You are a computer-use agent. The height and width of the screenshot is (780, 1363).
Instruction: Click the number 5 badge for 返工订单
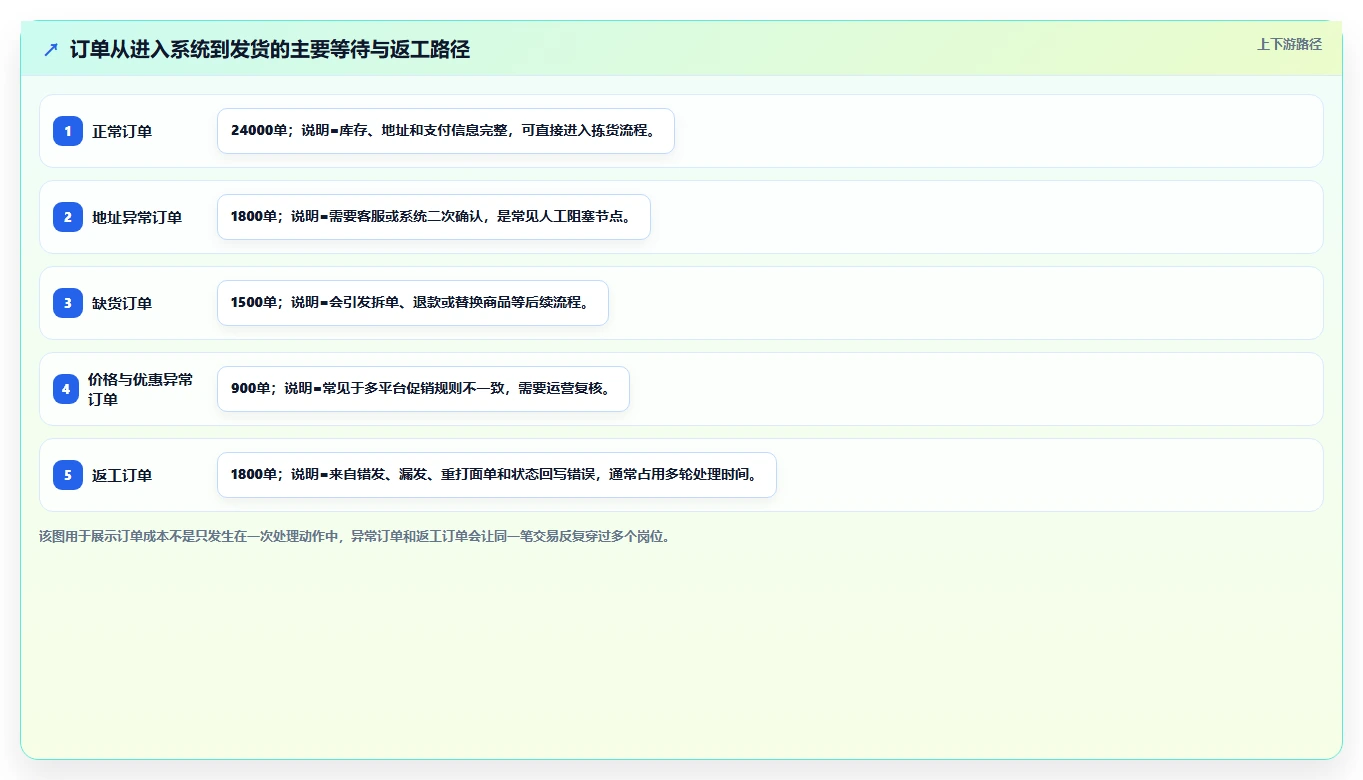click(x=68, y=475)
